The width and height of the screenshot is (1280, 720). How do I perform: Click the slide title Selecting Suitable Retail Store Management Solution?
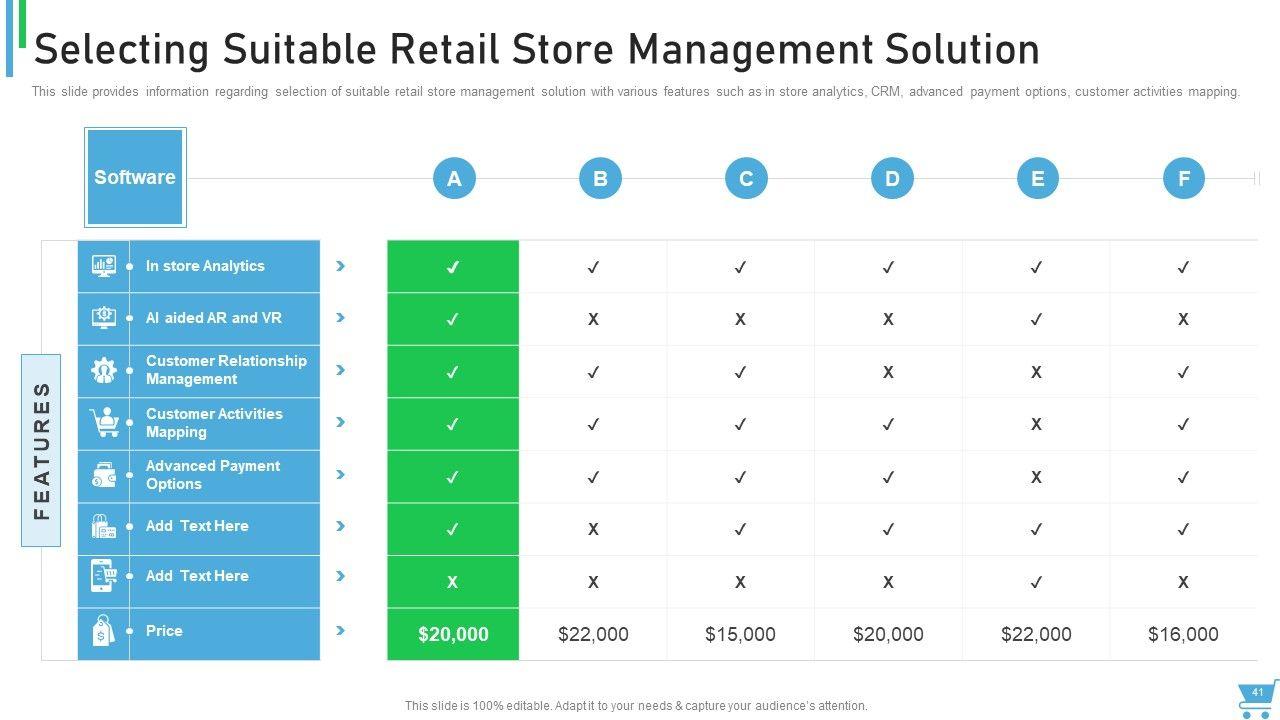(x=536, y=49)
